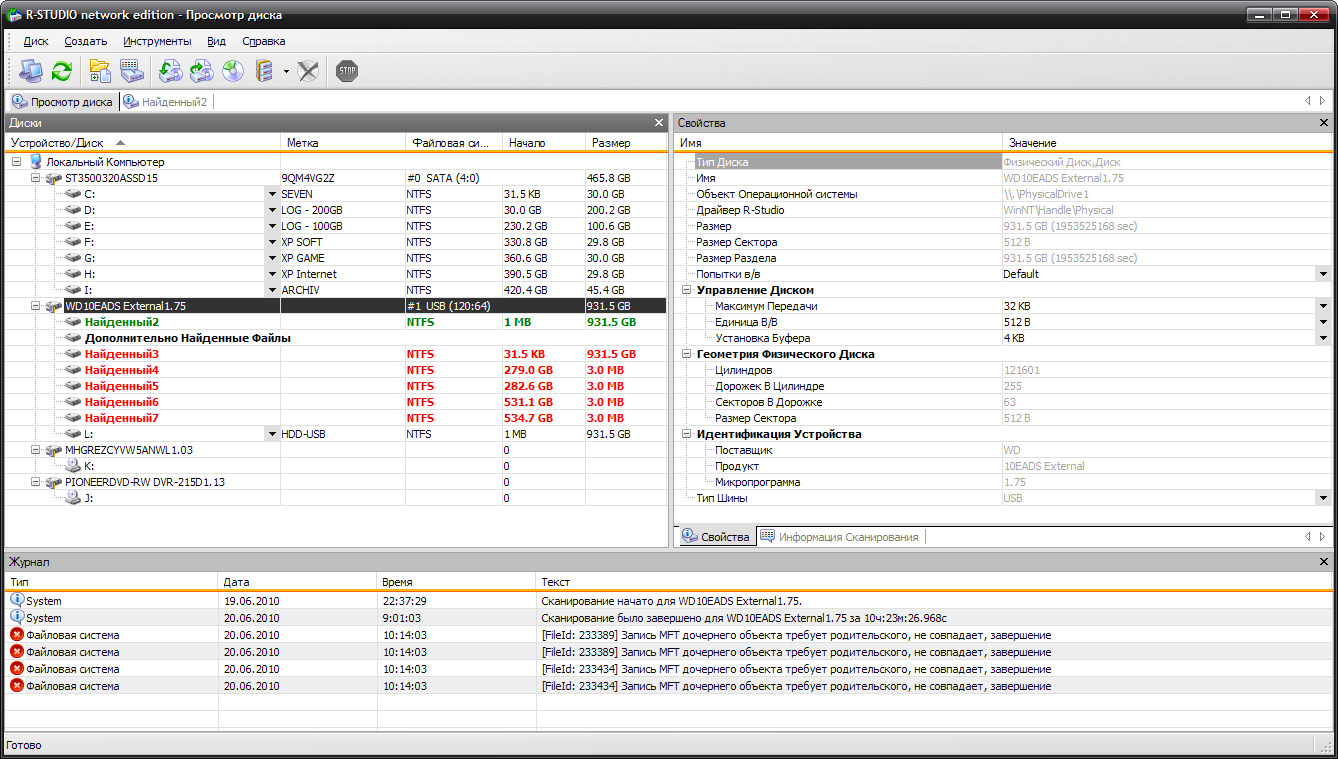Select the Свойства bottom tab
Screen dimensions: 1338x759
pos(716,537)
